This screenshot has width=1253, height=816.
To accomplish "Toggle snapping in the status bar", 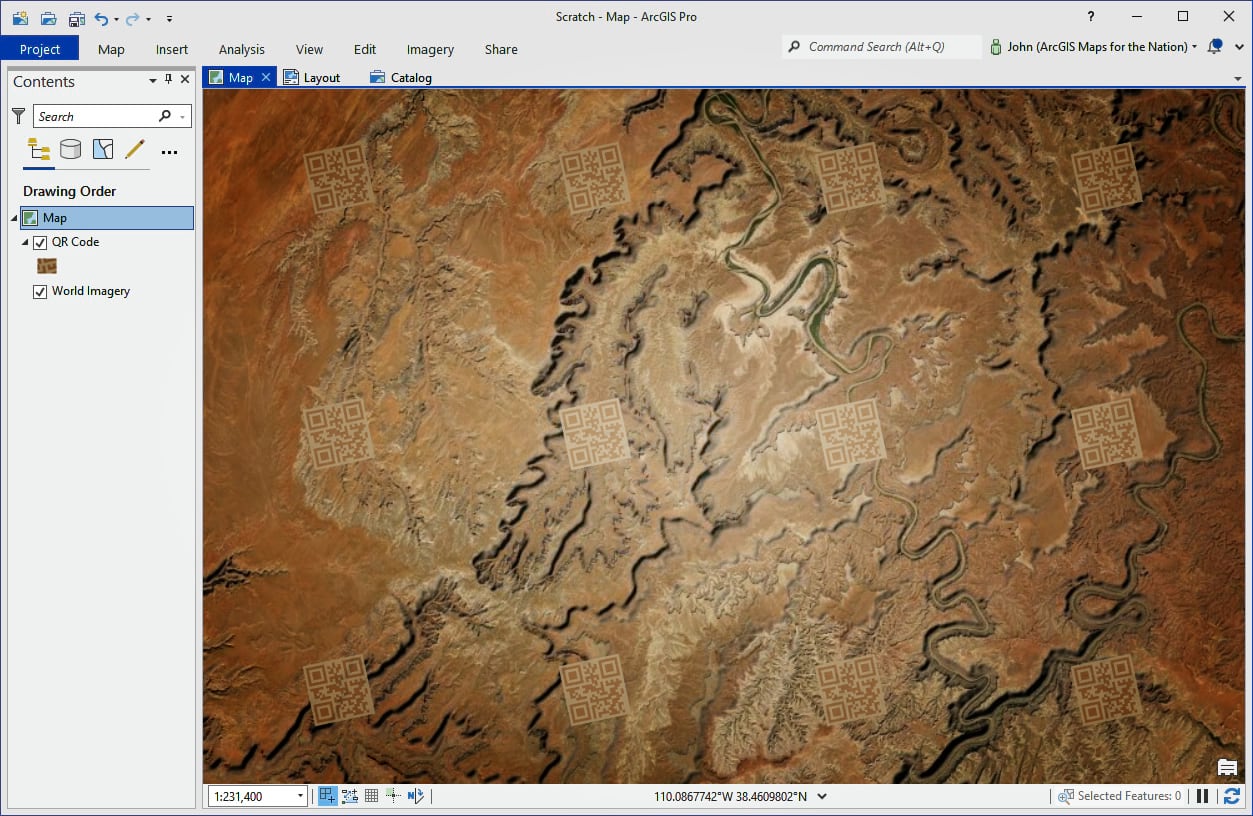I will click(328, 796).
